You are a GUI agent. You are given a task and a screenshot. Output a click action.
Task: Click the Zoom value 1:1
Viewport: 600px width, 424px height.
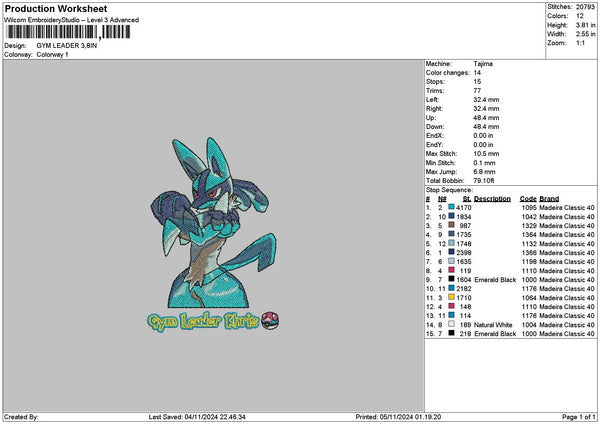click(x=580, y=43)
